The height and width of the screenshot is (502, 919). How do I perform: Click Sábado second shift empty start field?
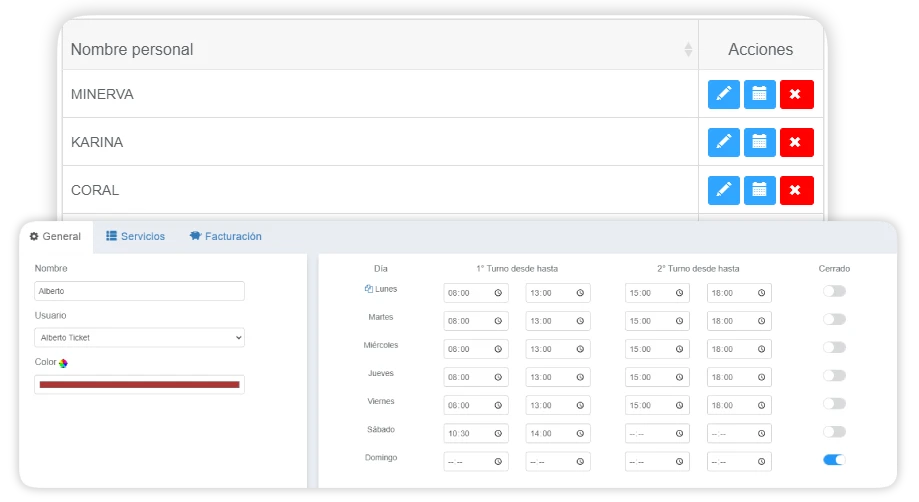(x=657, y=433)
